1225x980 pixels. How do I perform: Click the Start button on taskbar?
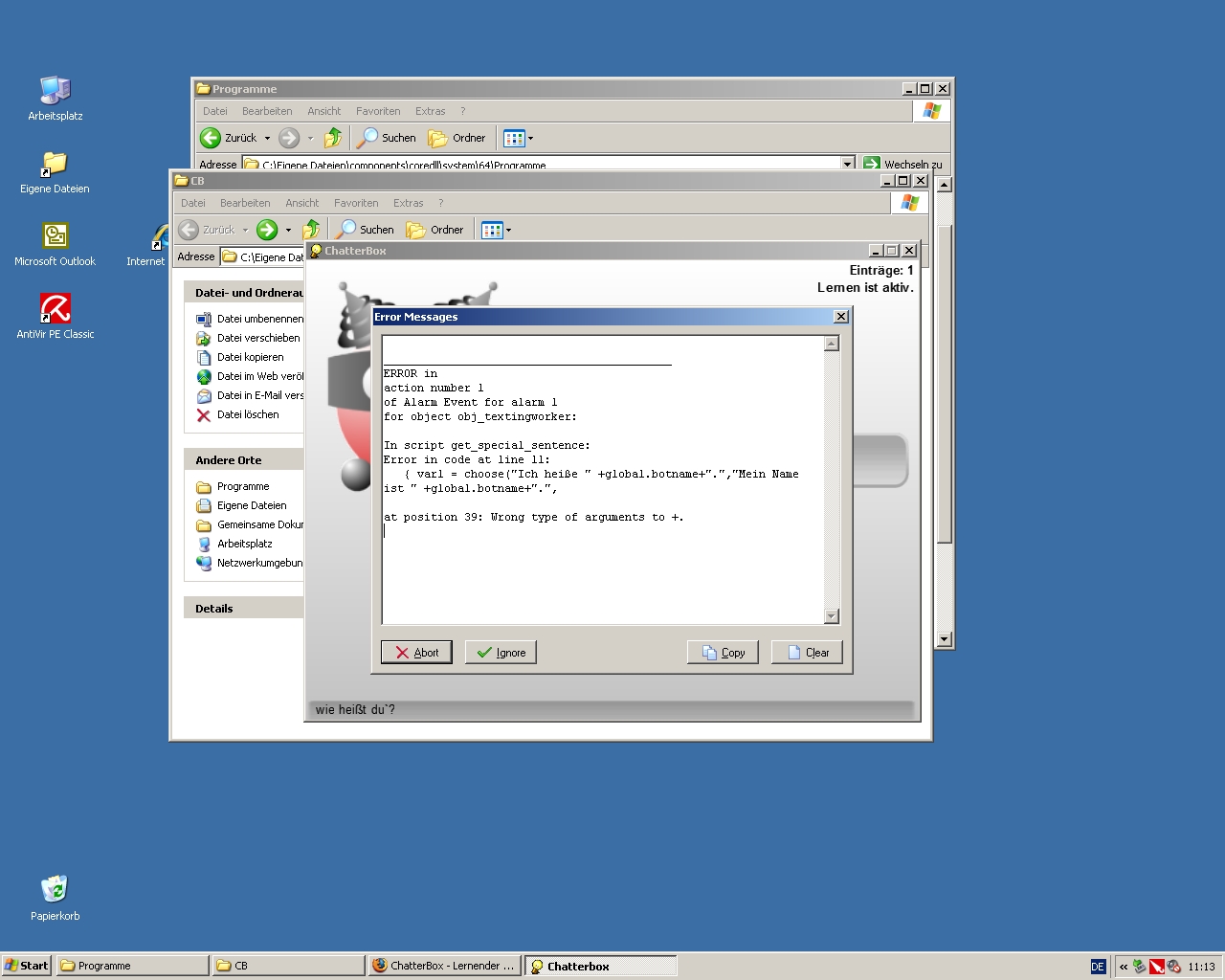(x=27, y=966)
